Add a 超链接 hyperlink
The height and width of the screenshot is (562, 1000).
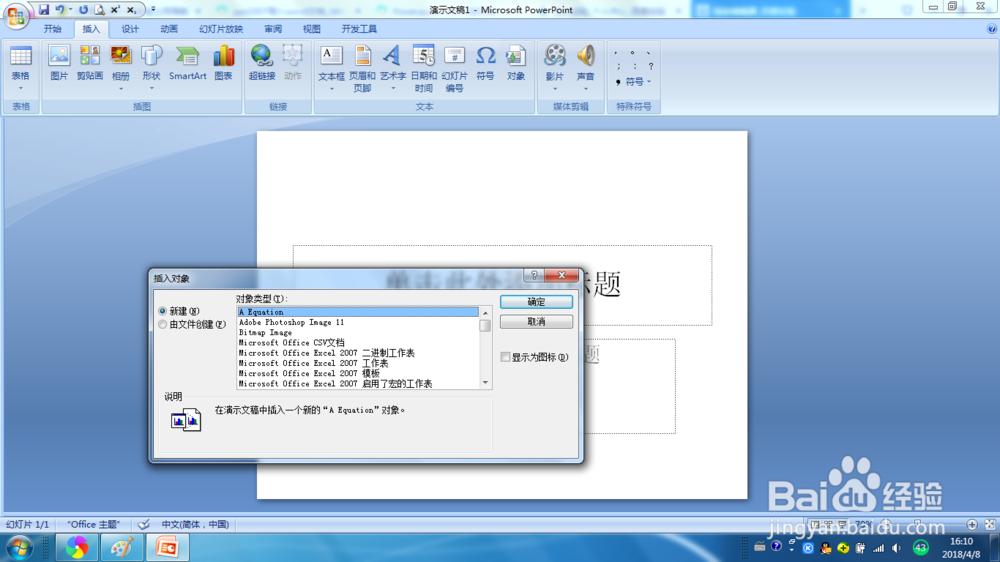(261, 63)
